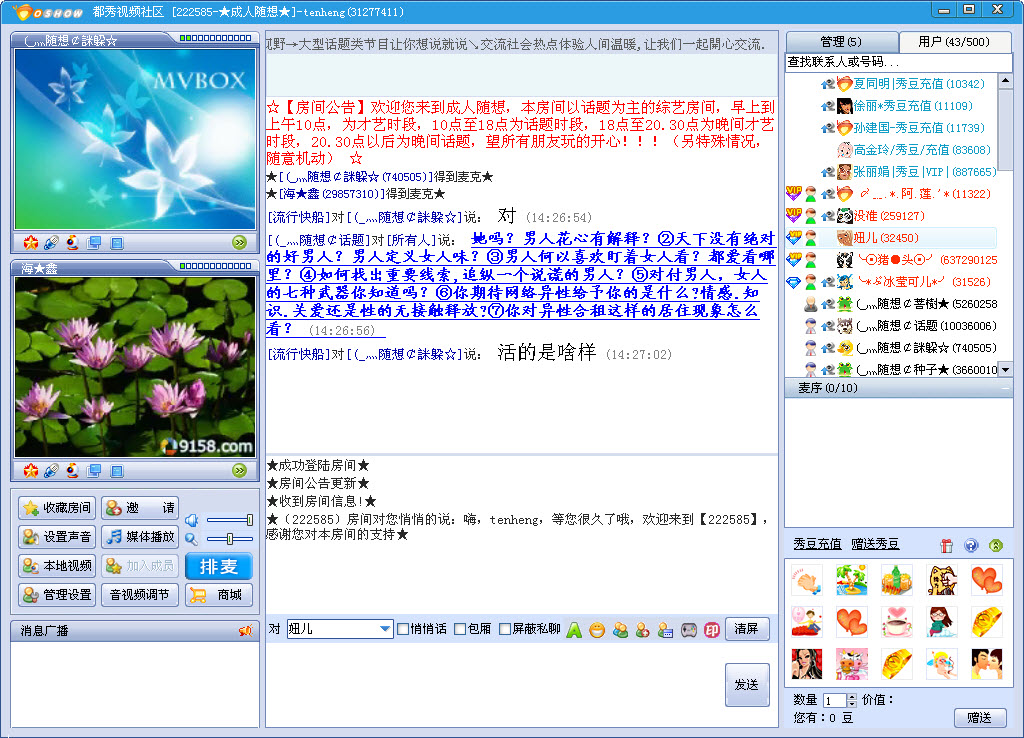
Task: Click the green collapse arrows icon in gift panel
Action: [x=996, y=545]
